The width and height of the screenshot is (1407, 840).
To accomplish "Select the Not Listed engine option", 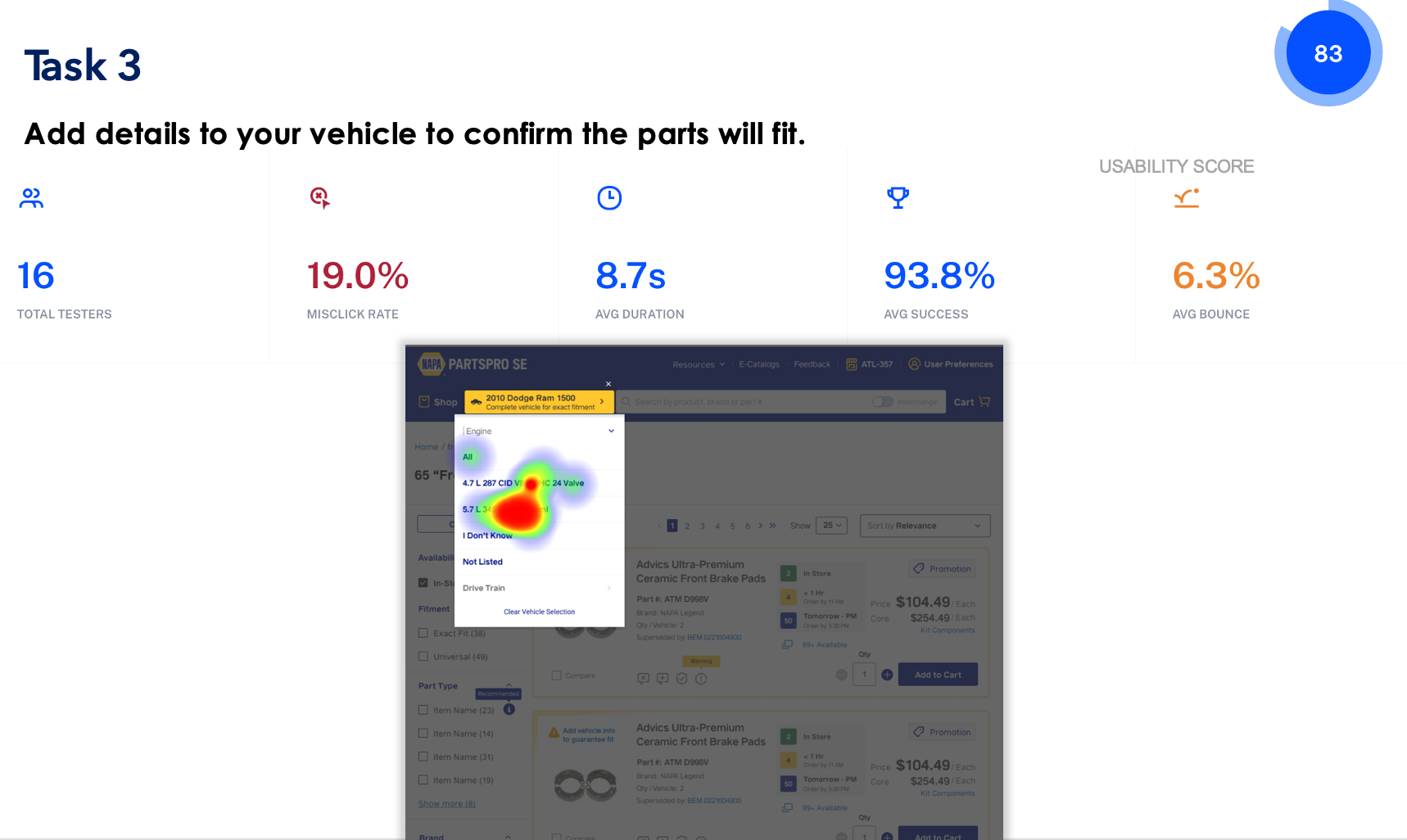I will 482,562.
